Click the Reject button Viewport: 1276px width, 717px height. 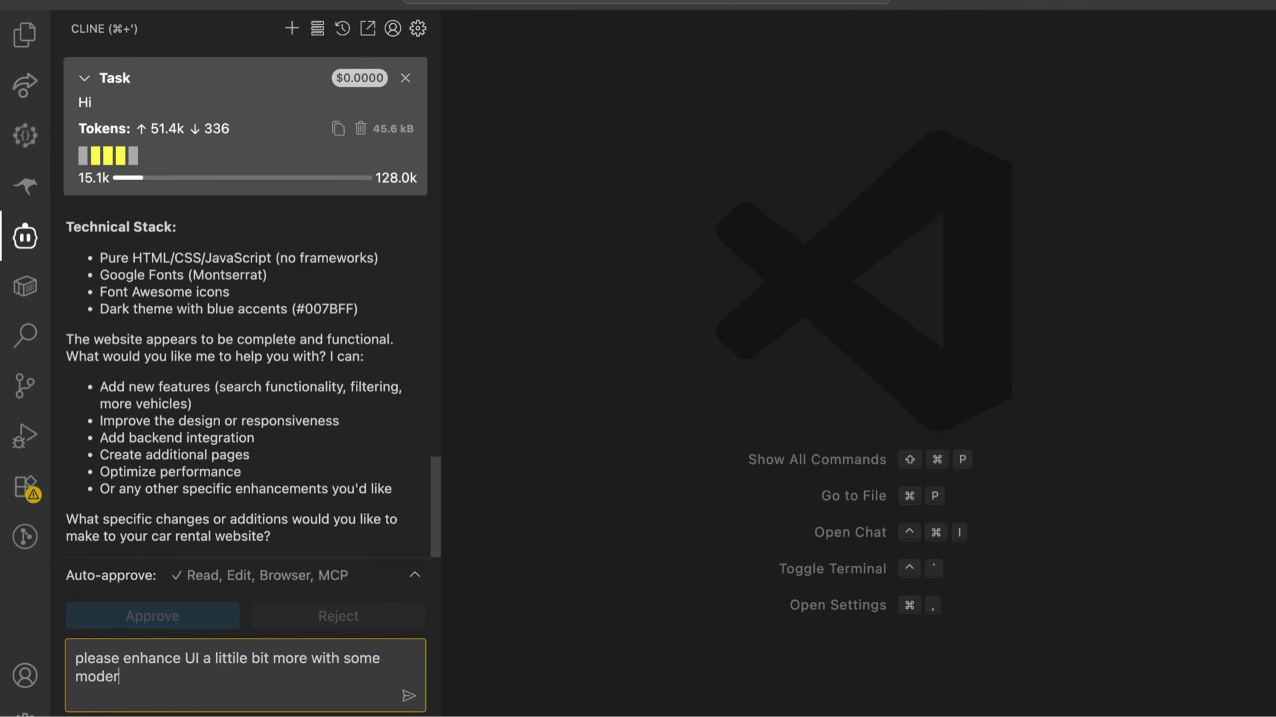point(338,616)
